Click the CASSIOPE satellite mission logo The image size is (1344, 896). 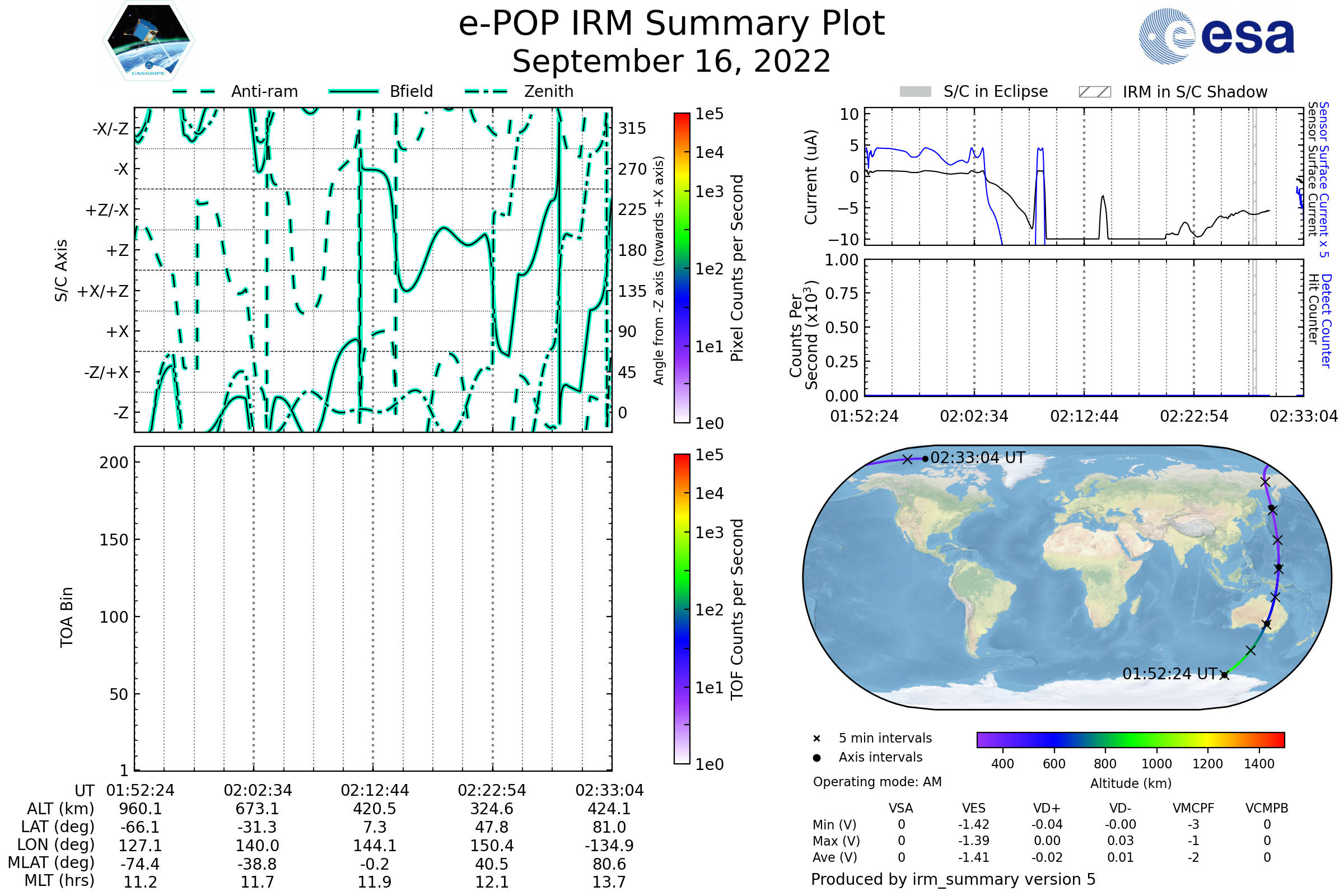click(148, 41)
